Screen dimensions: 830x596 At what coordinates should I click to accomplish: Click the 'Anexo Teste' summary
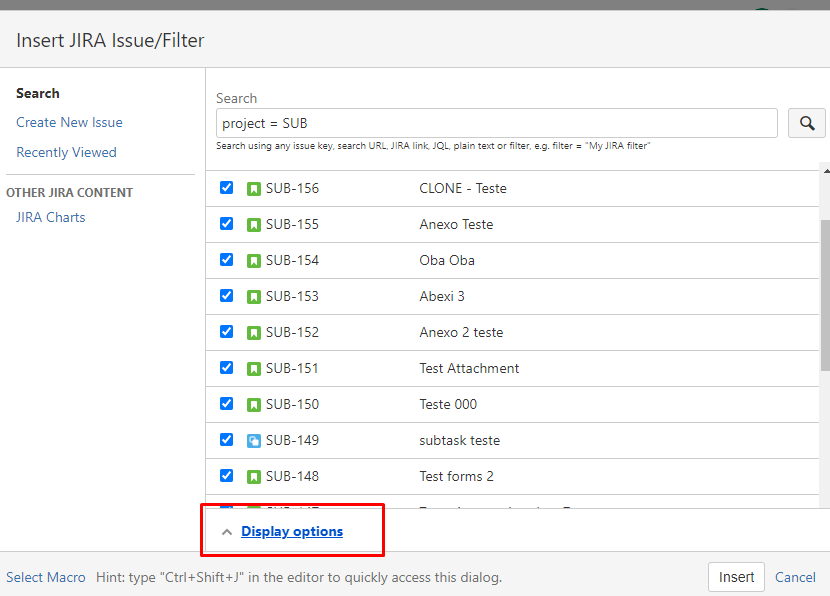click(x=456, y=224)
